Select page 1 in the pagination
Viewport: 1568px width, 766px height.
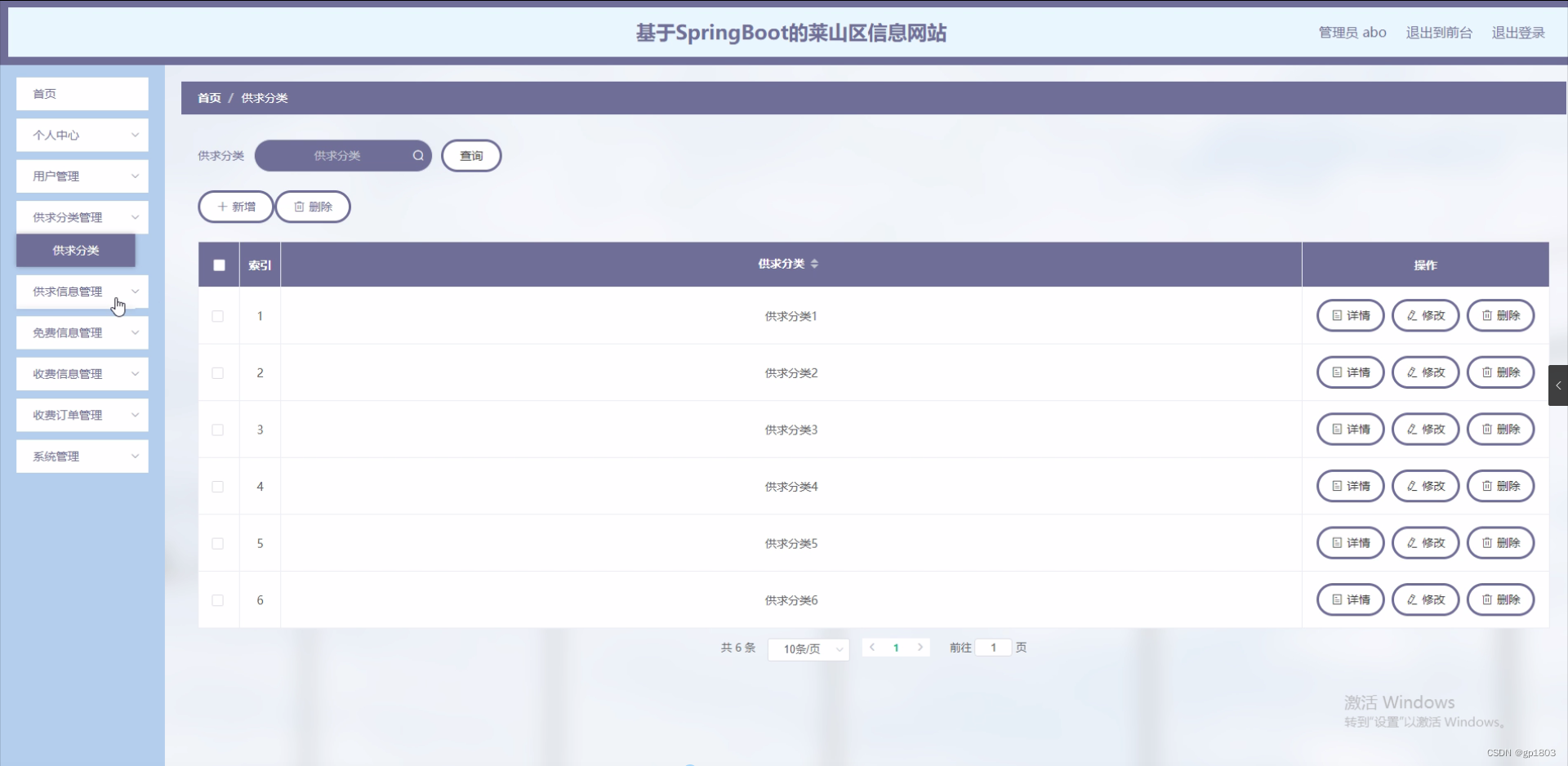(896, 648)
